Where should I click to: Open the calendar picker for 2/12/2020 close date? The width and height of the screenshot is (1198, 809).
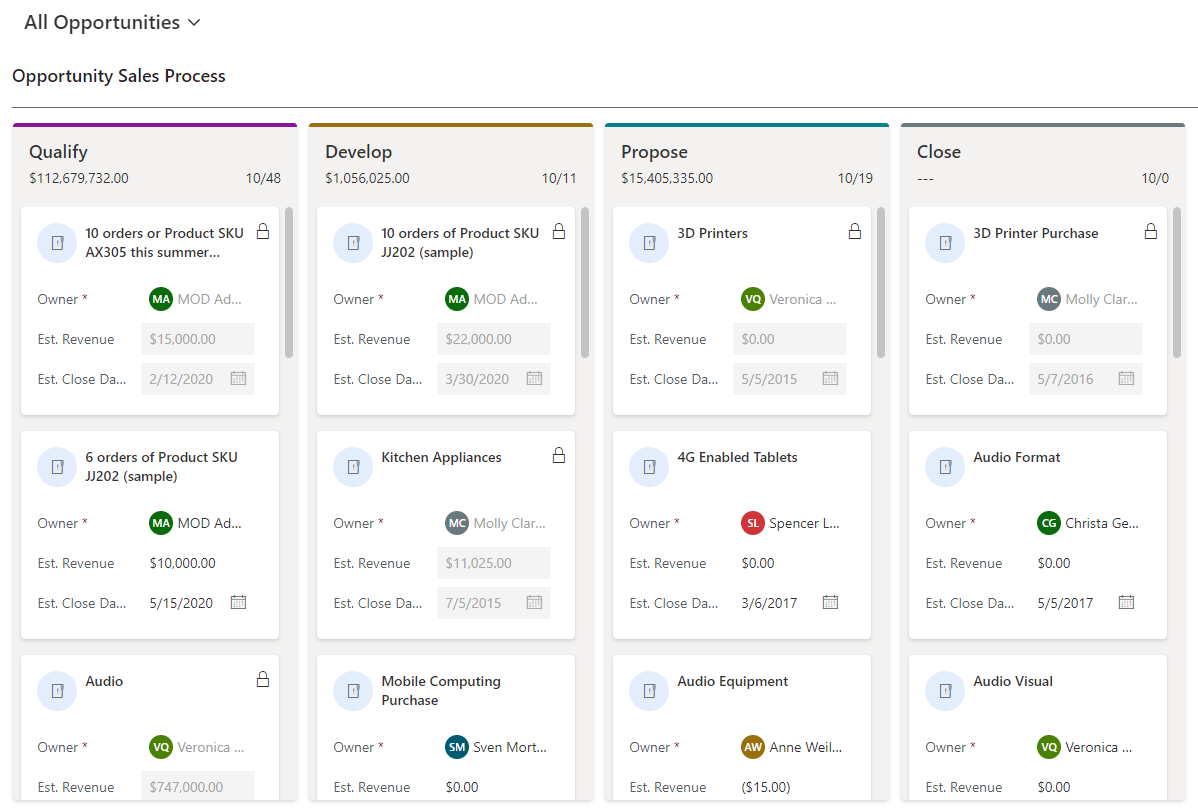238,378
